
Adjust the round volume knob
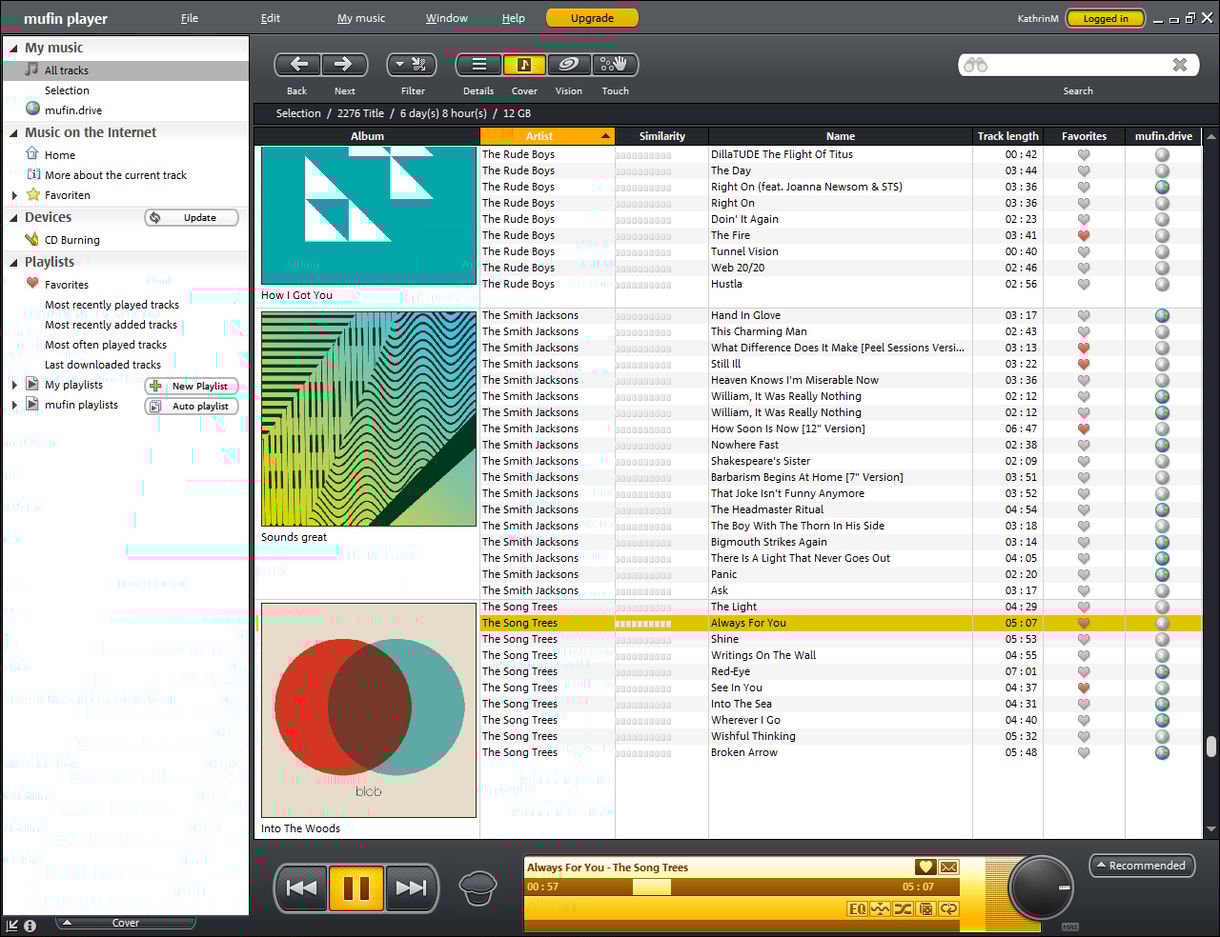[x=1040, y=887]
